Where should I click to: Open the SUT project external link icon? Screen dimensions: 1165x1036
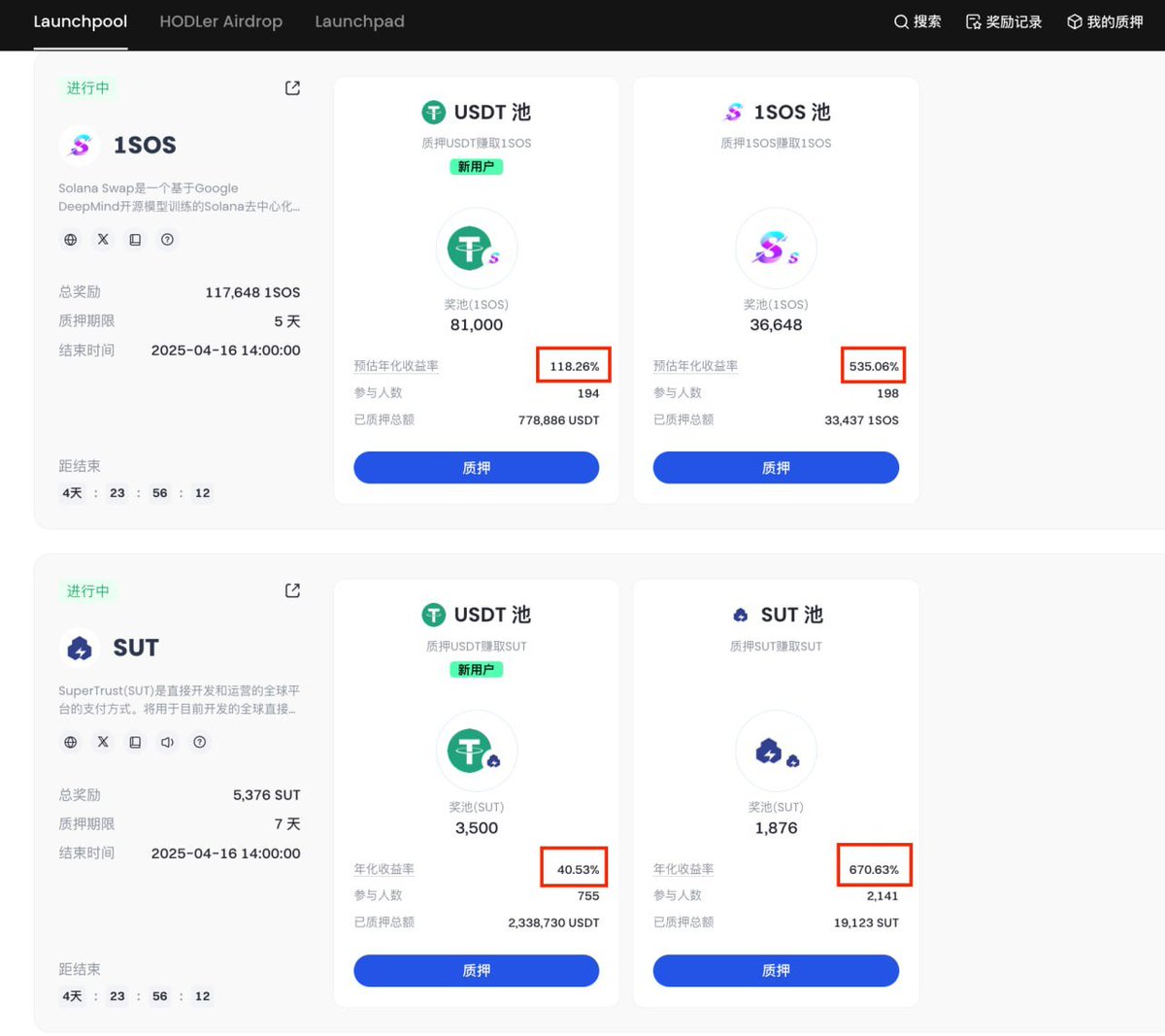point(292,590)
